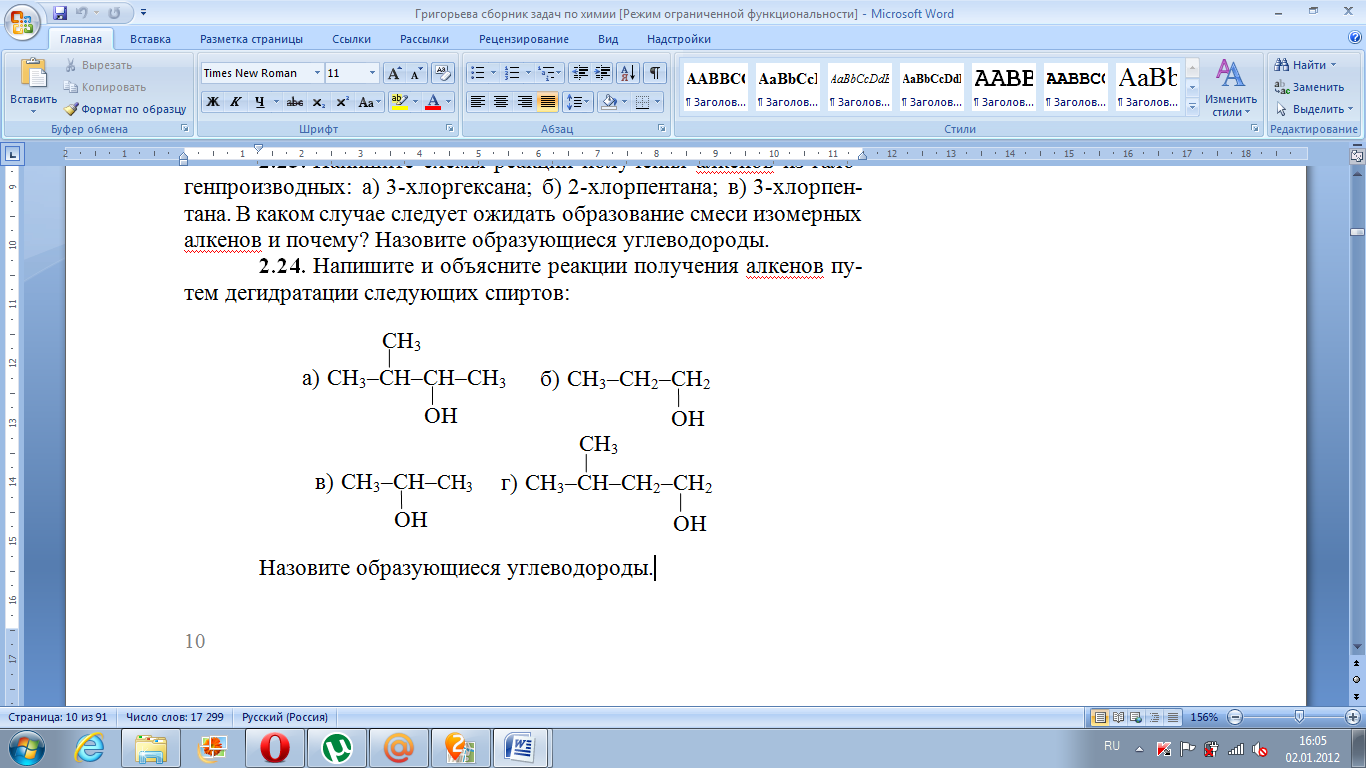Screen dimensions: 1366x768
Task: Apply subscript (x₂) formatting
Action: point(318,102)
